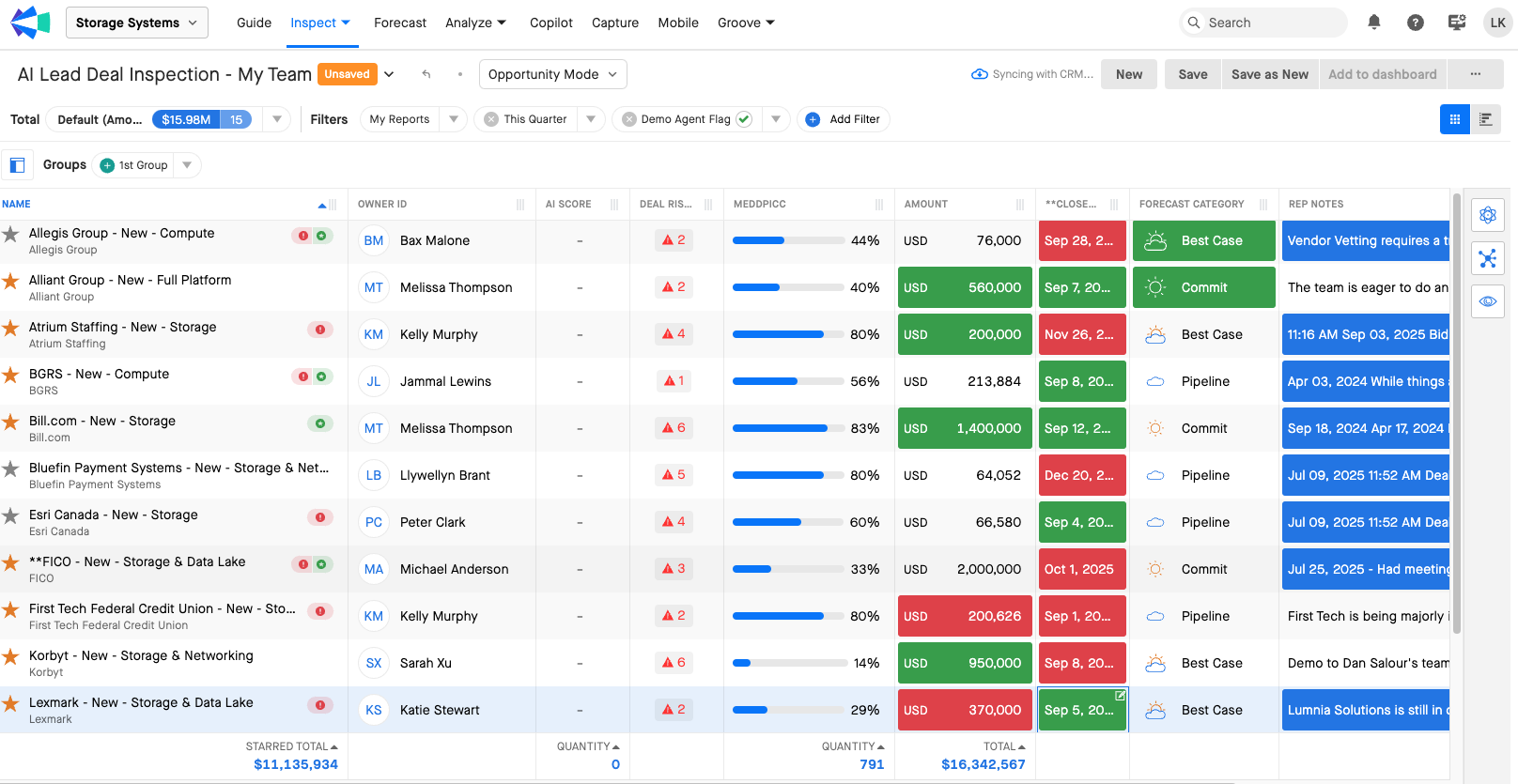
Task: Unstar the Alliant Group deal
Action: pos(11,281)
